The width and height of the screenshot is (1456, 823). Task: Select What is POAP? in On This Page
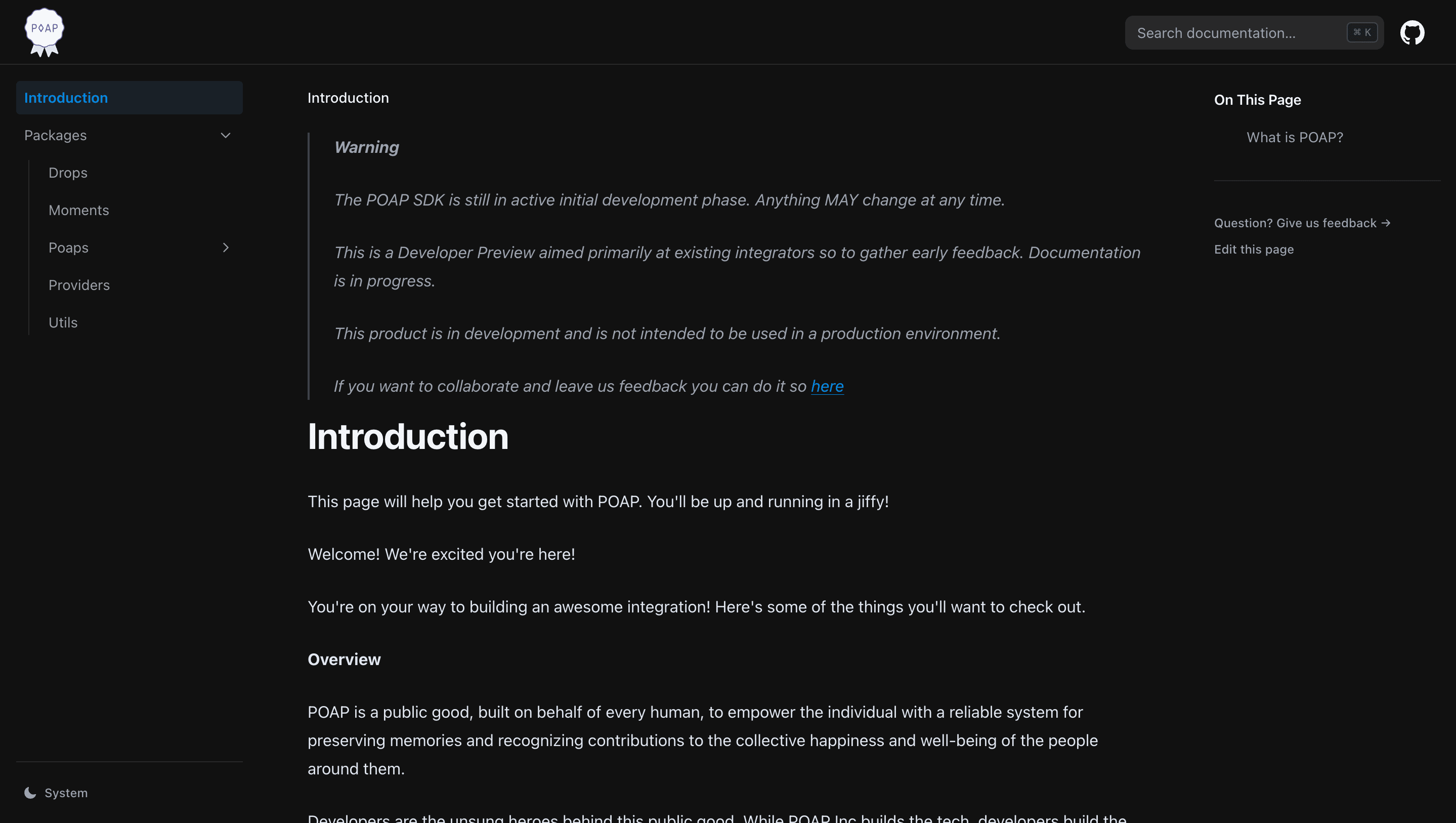pos(1294,137)
